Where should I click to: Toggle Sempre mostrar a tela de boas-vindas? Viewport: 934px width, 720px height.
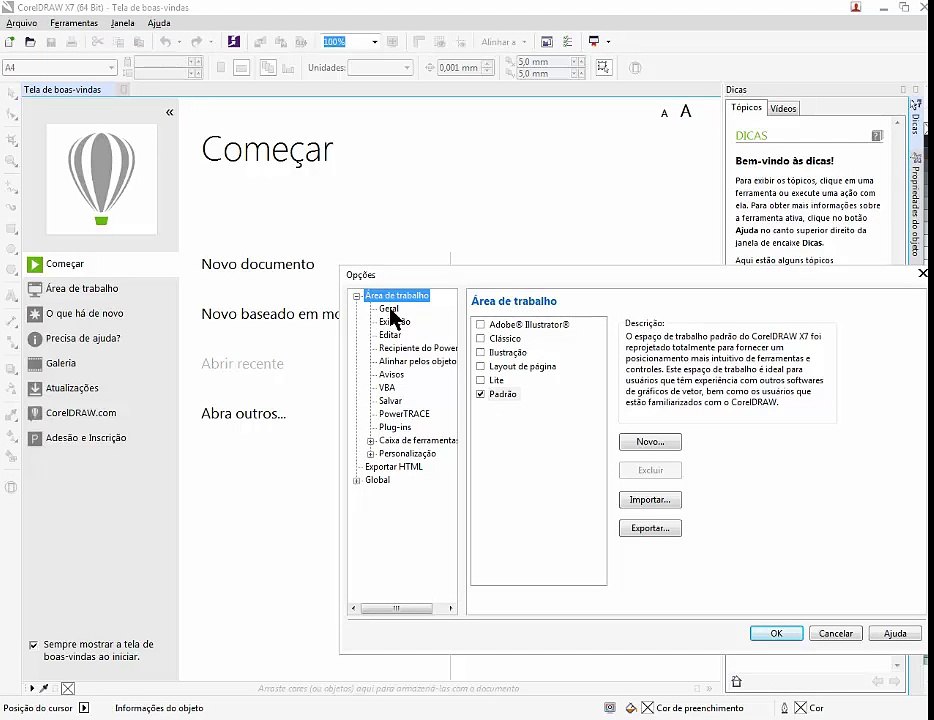click(x=34, y=644)
